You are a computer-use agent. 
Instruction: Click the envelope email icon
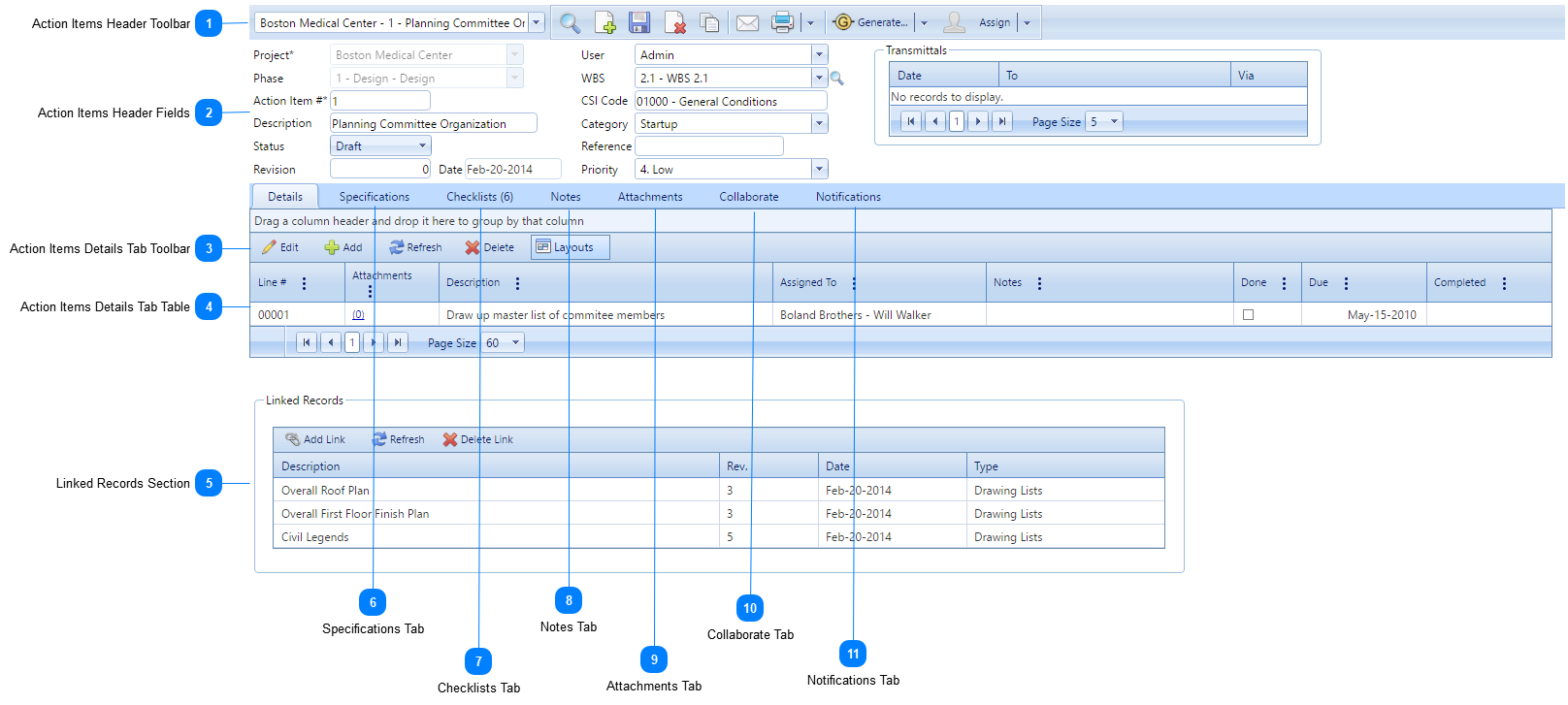click(x=747, y=22)
